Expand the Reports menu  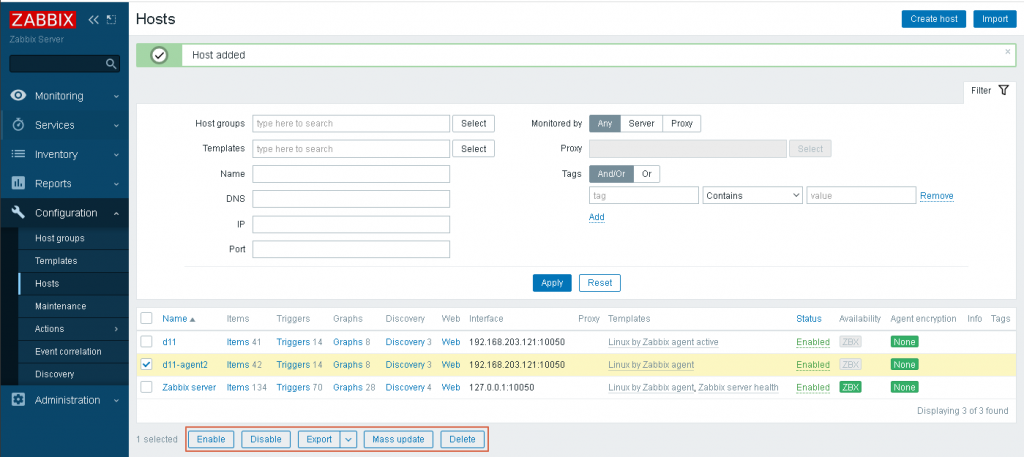116,184
